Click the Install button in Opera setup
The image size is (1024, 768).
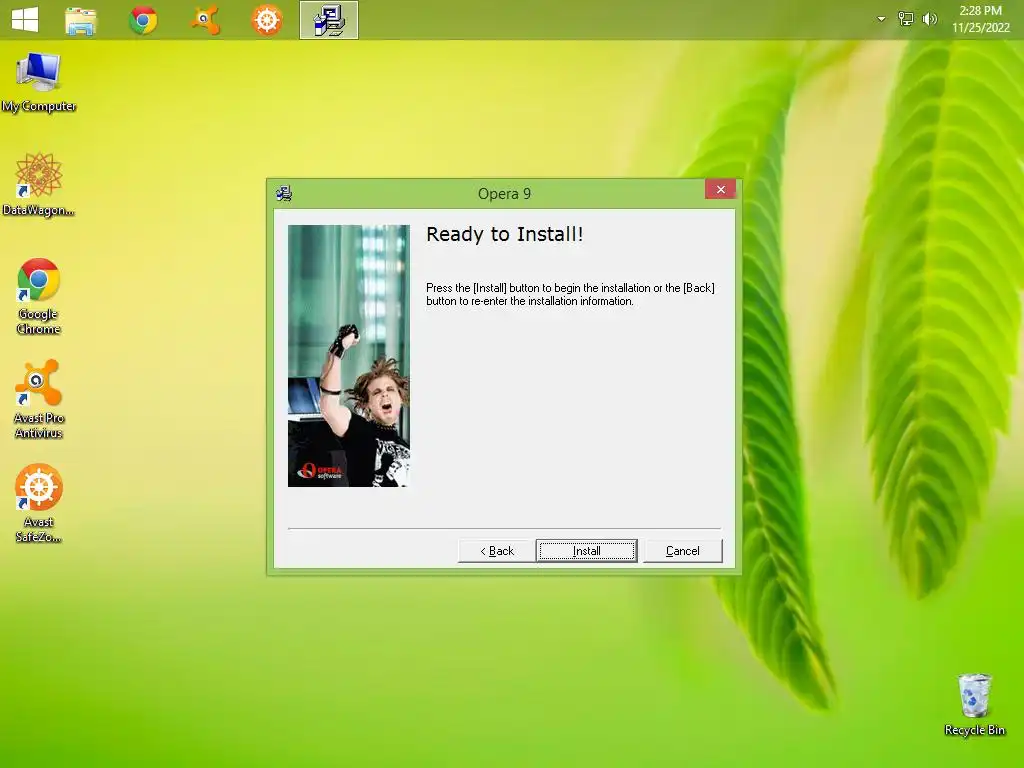coord(586,551)
